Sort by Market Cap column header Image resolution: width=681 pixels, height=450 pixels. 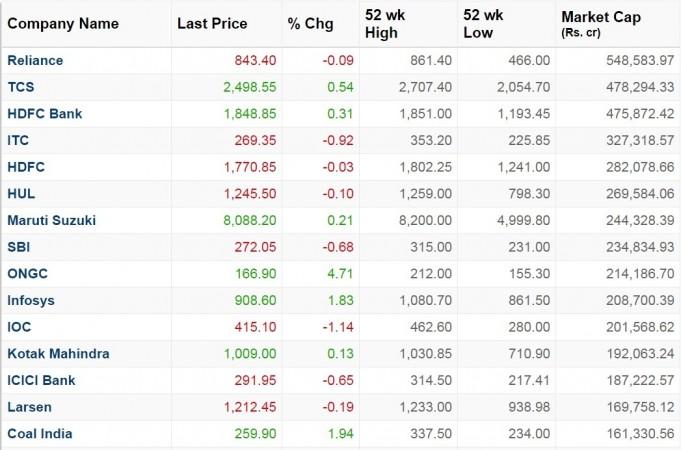601,23
